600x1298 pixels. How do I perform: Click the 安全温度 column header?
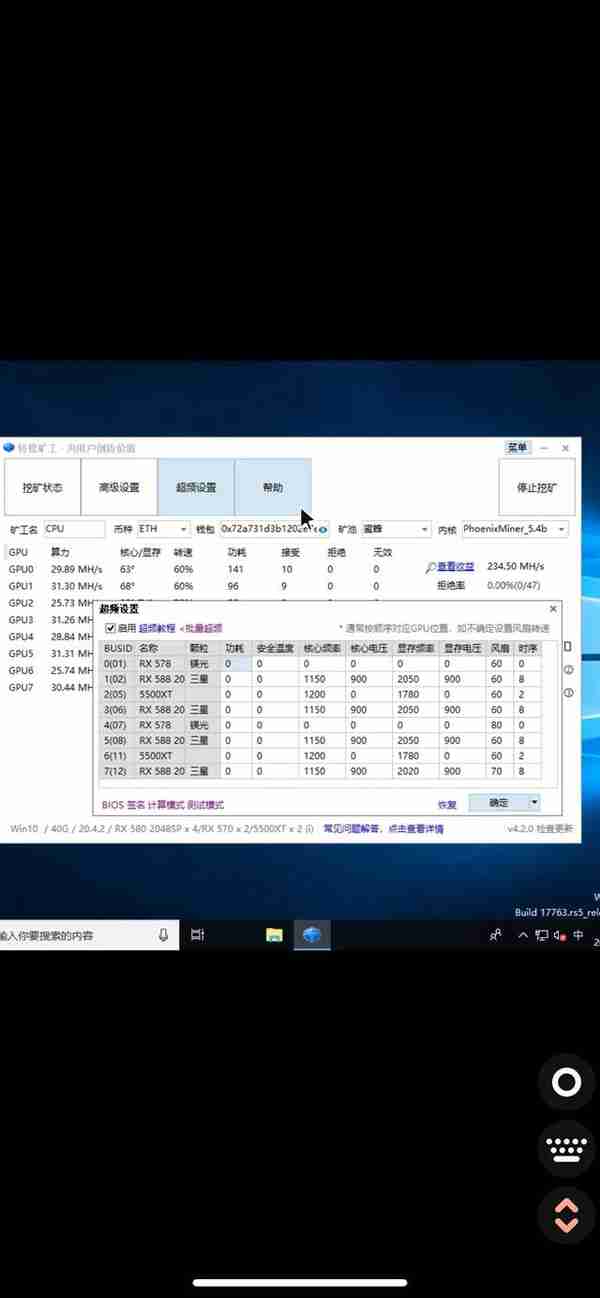coord(275,648)
